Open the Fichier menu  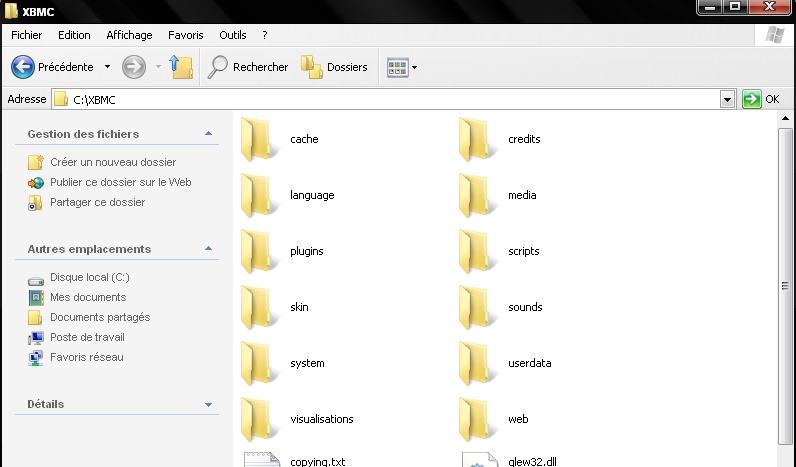point(26,35)
